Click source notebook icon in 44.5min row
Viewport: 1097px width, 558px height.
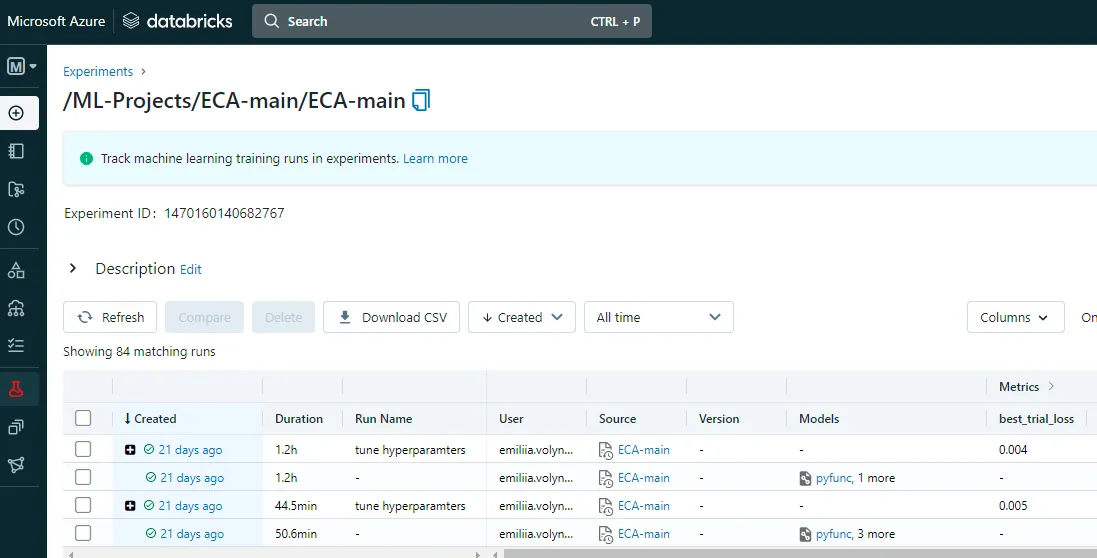605,506
